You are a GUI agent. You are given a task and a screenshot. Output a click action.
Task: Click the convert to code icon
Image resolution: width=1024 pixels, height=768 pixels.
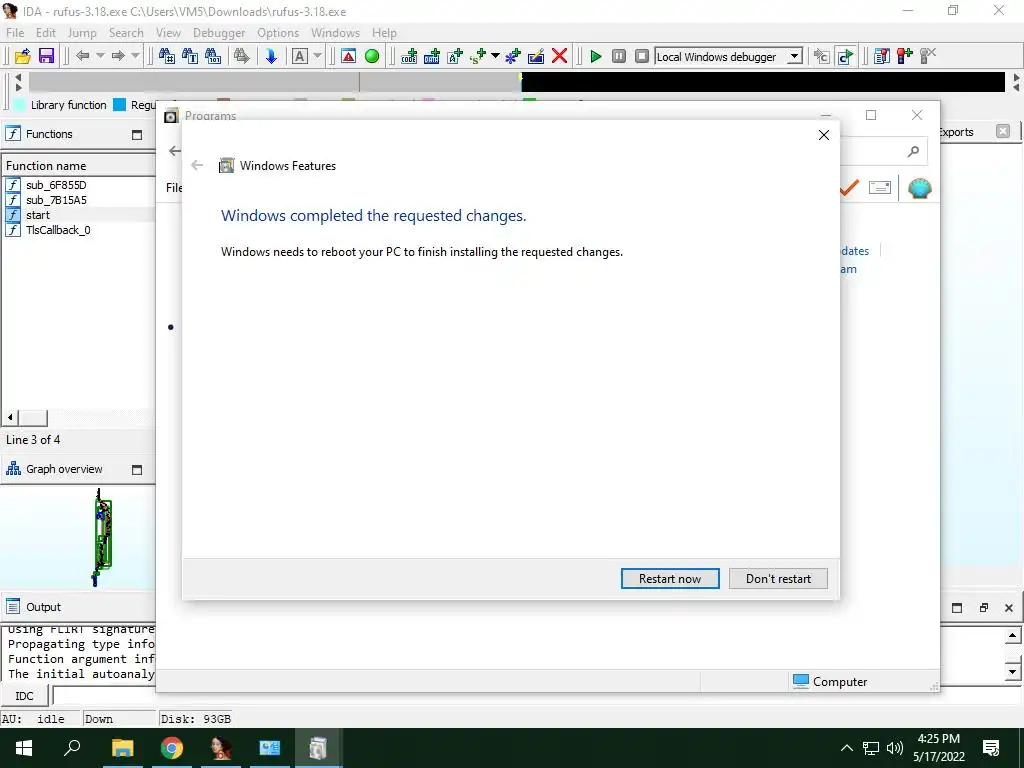[409, 56]
